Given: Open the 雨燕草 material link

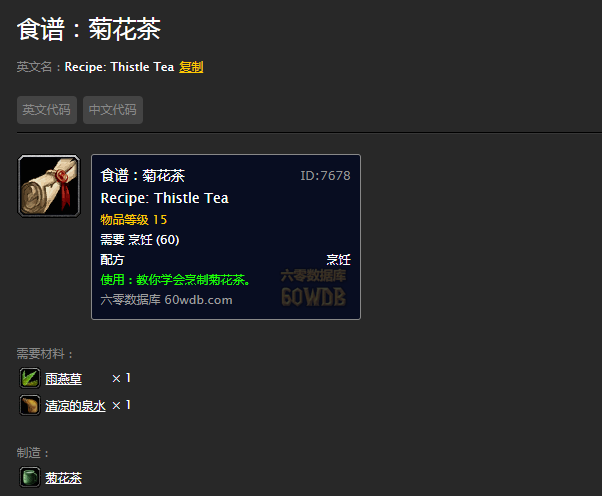Looking at the screenshot, I should [63, 379].
